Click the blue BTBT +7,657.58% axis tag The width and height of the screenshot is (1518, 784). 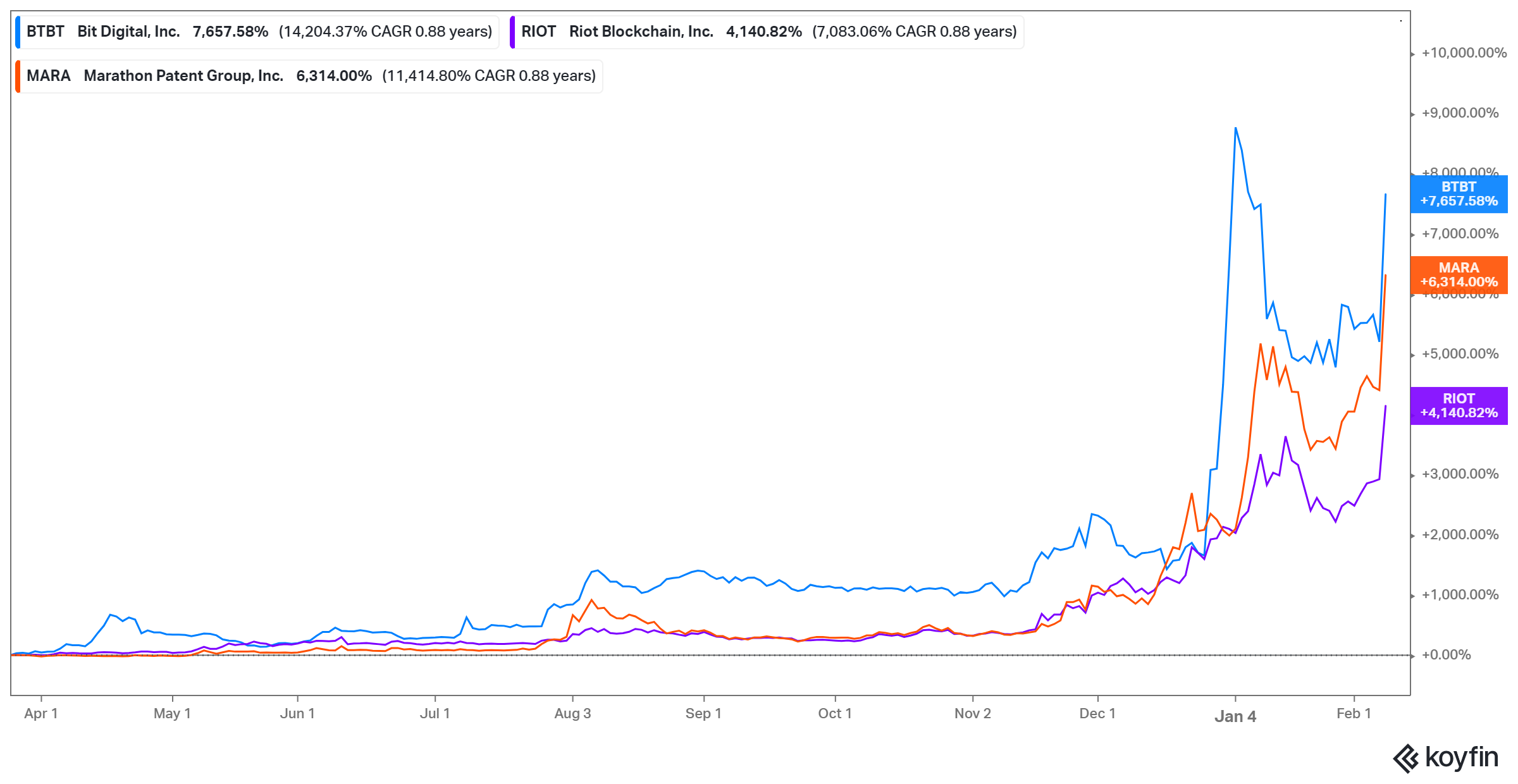(1459, 194)
